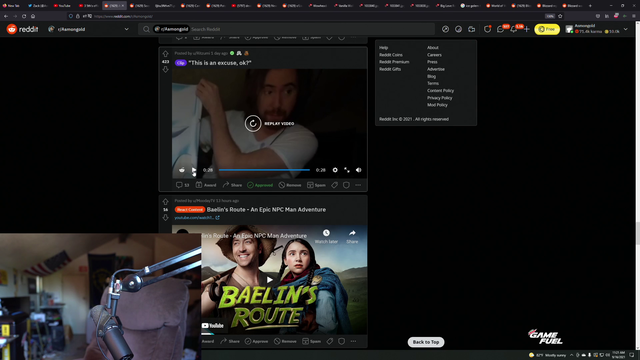
Task: Open the chat messages icon
Action: (x=500, y=29)
